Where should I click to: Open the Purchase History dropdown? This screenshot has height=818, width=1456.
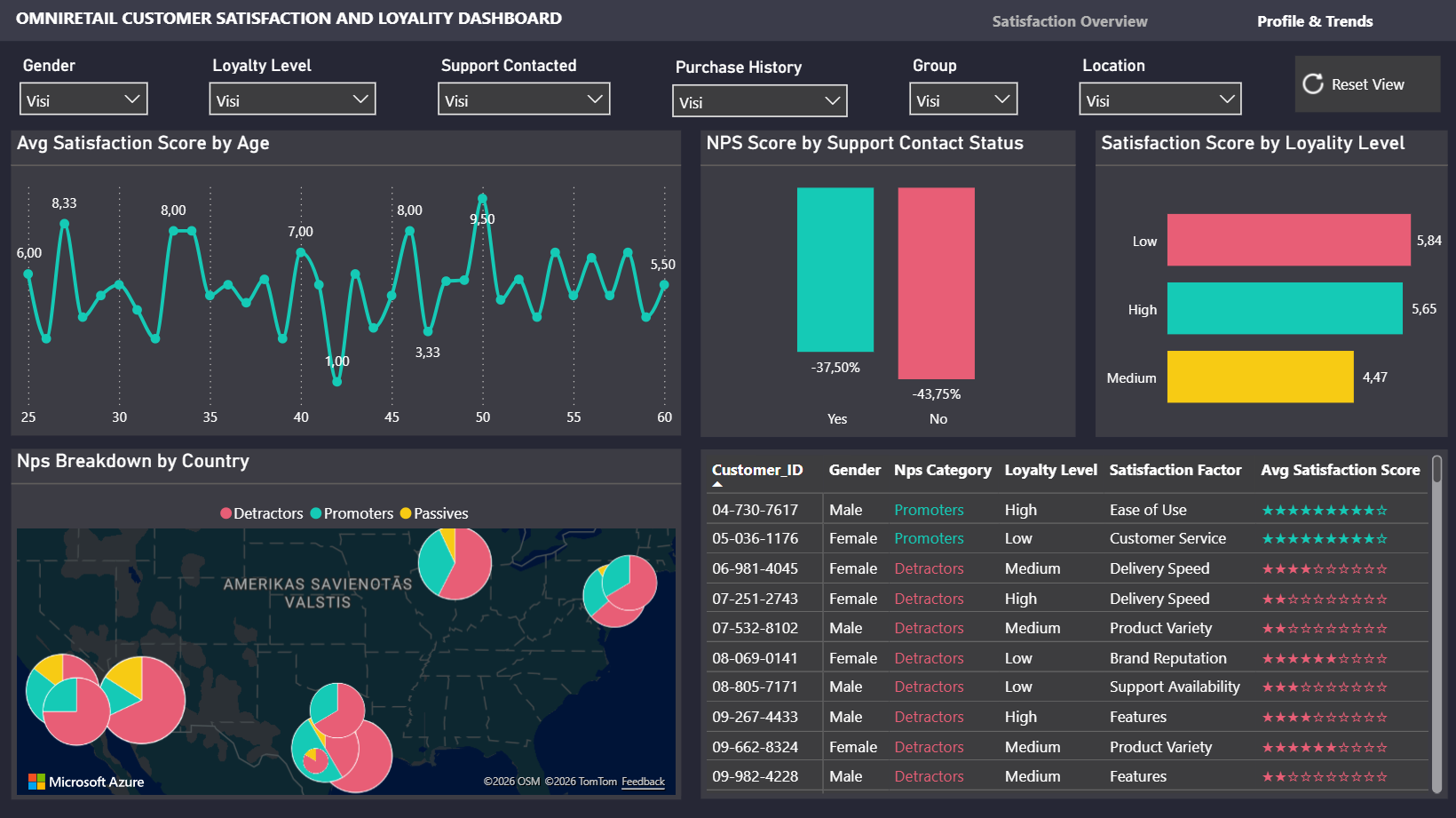760,101
